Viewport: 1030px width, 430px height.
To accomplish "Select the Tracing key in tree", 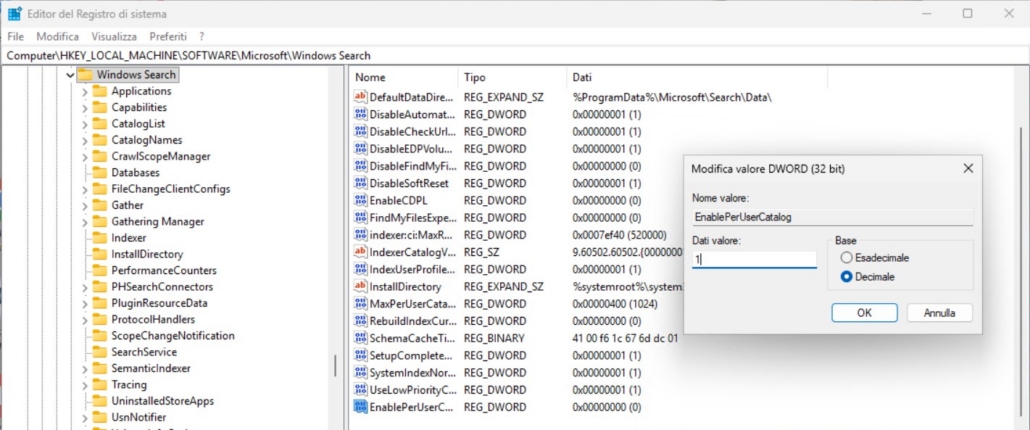I will tap(129, 385).
